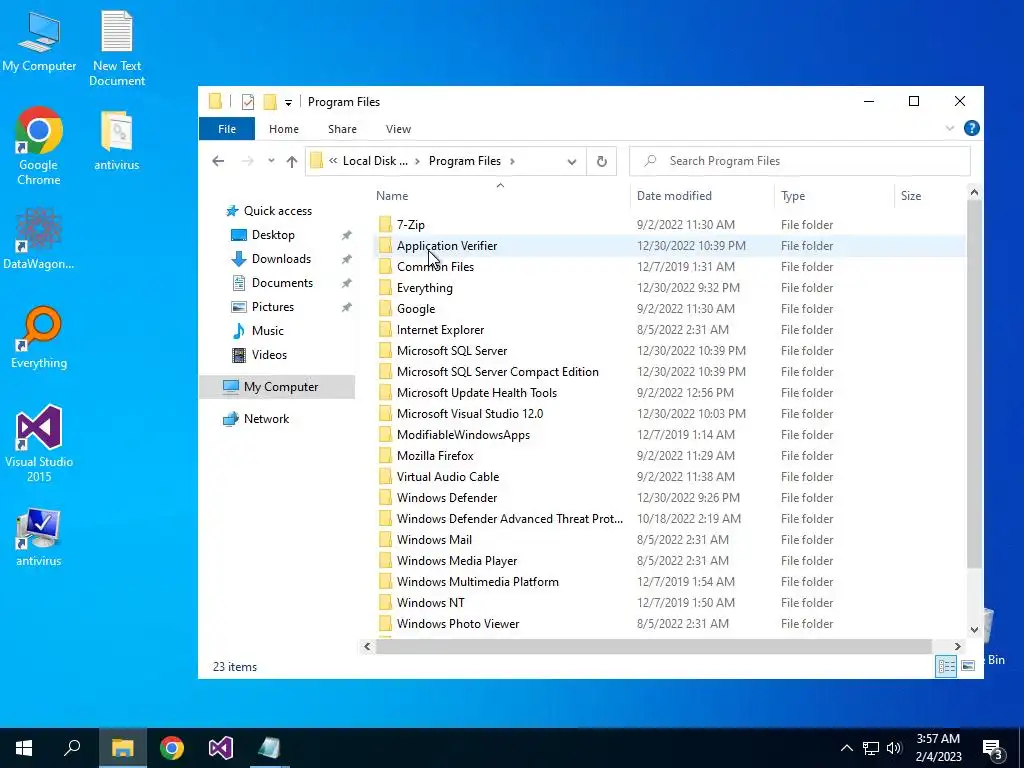The height and width of the screenshot is (768, 1024).
Task: Expand the address bar history dropdown
Action: click(571, 161)
